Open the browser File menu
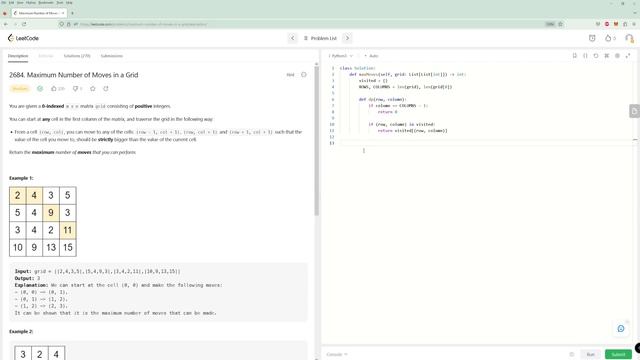The height and width of the screenshot is (360, 640). tap(4, 2)
